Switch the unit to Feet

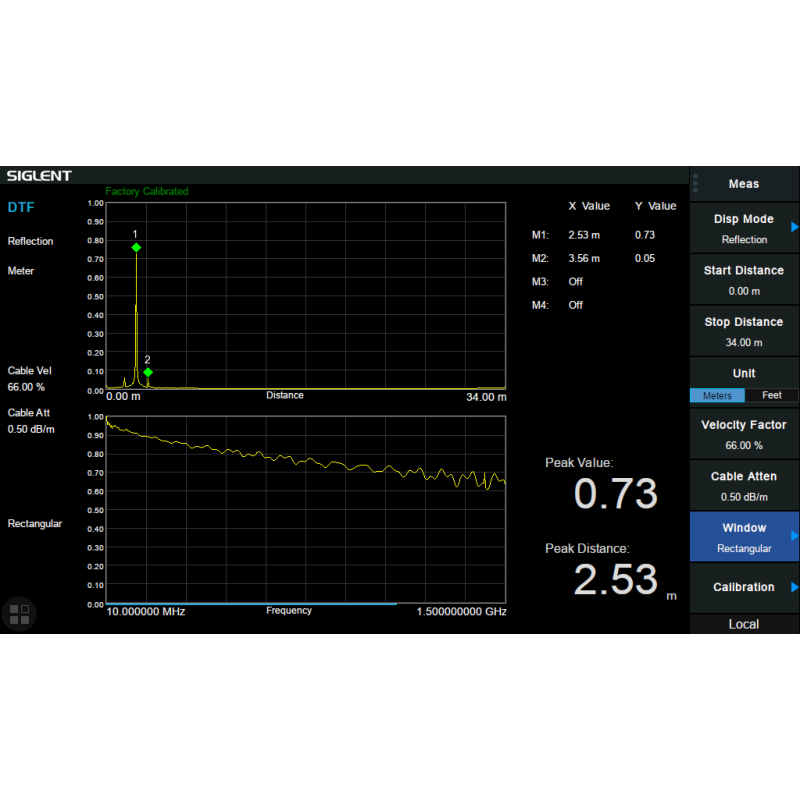pyautogui.click(x=772, y=395)
